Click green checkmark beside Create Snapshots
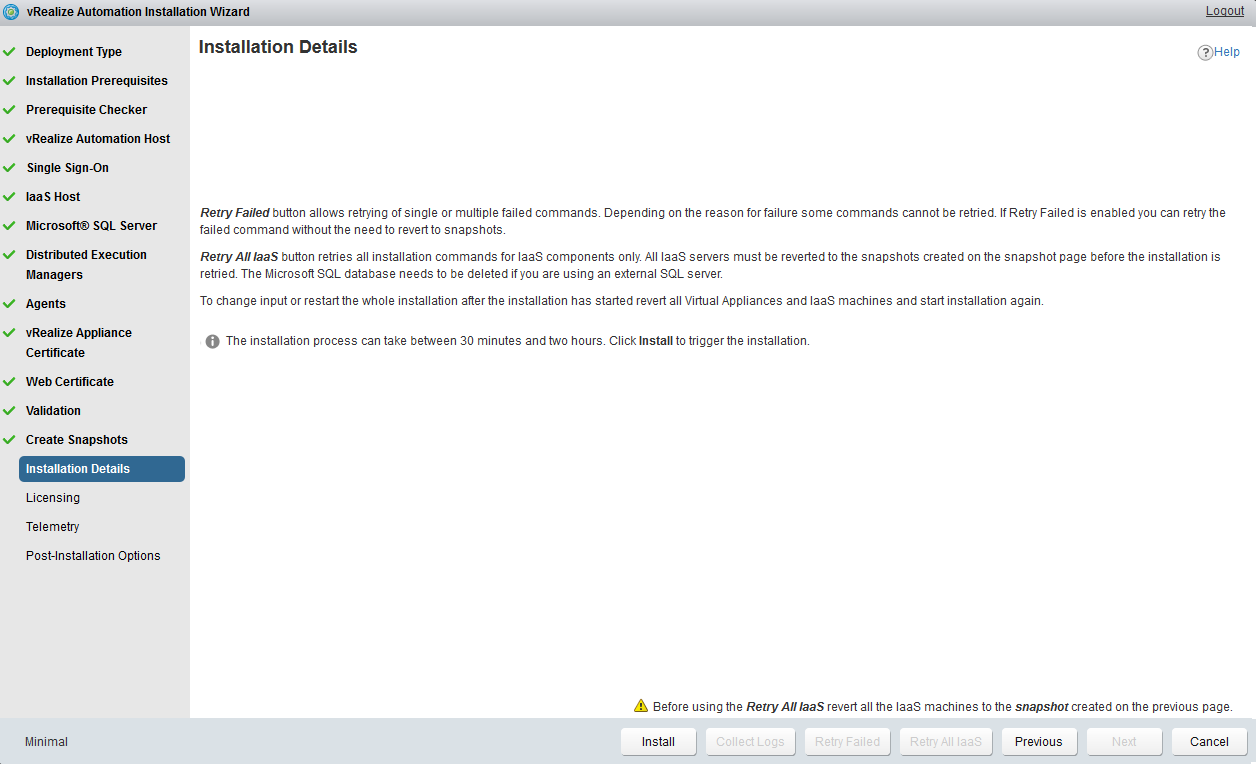 coord(9,440)
